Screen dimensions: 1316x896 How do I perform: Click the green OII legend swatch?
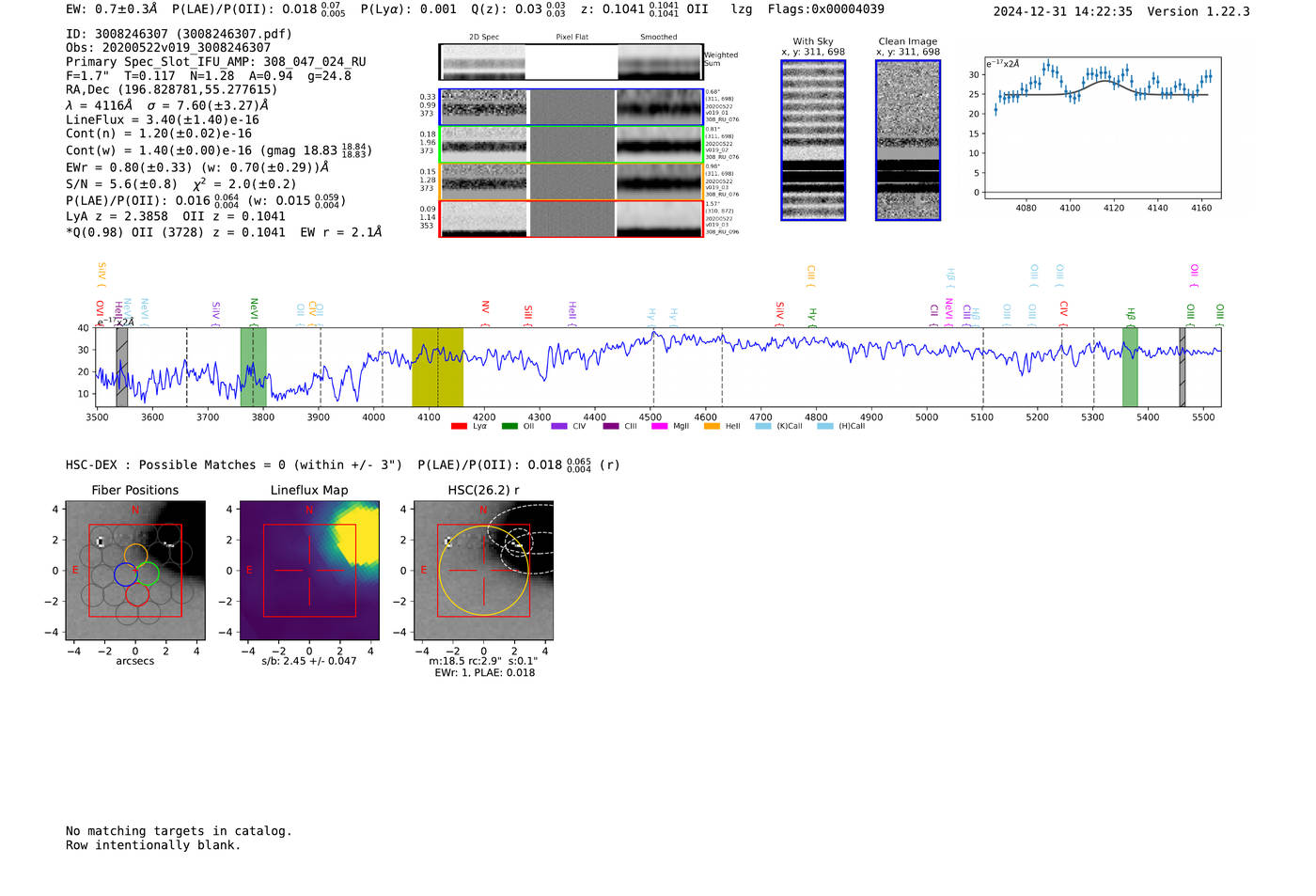point(509,426)
